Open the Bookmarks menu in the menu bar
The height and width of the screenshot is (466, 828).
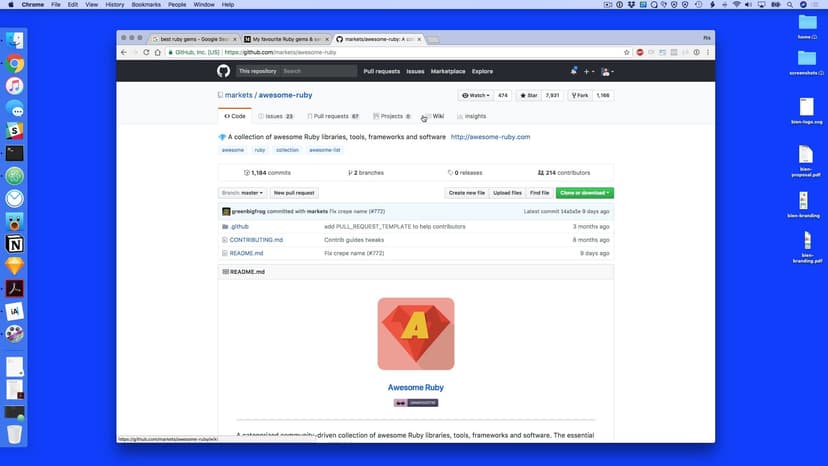145,5
